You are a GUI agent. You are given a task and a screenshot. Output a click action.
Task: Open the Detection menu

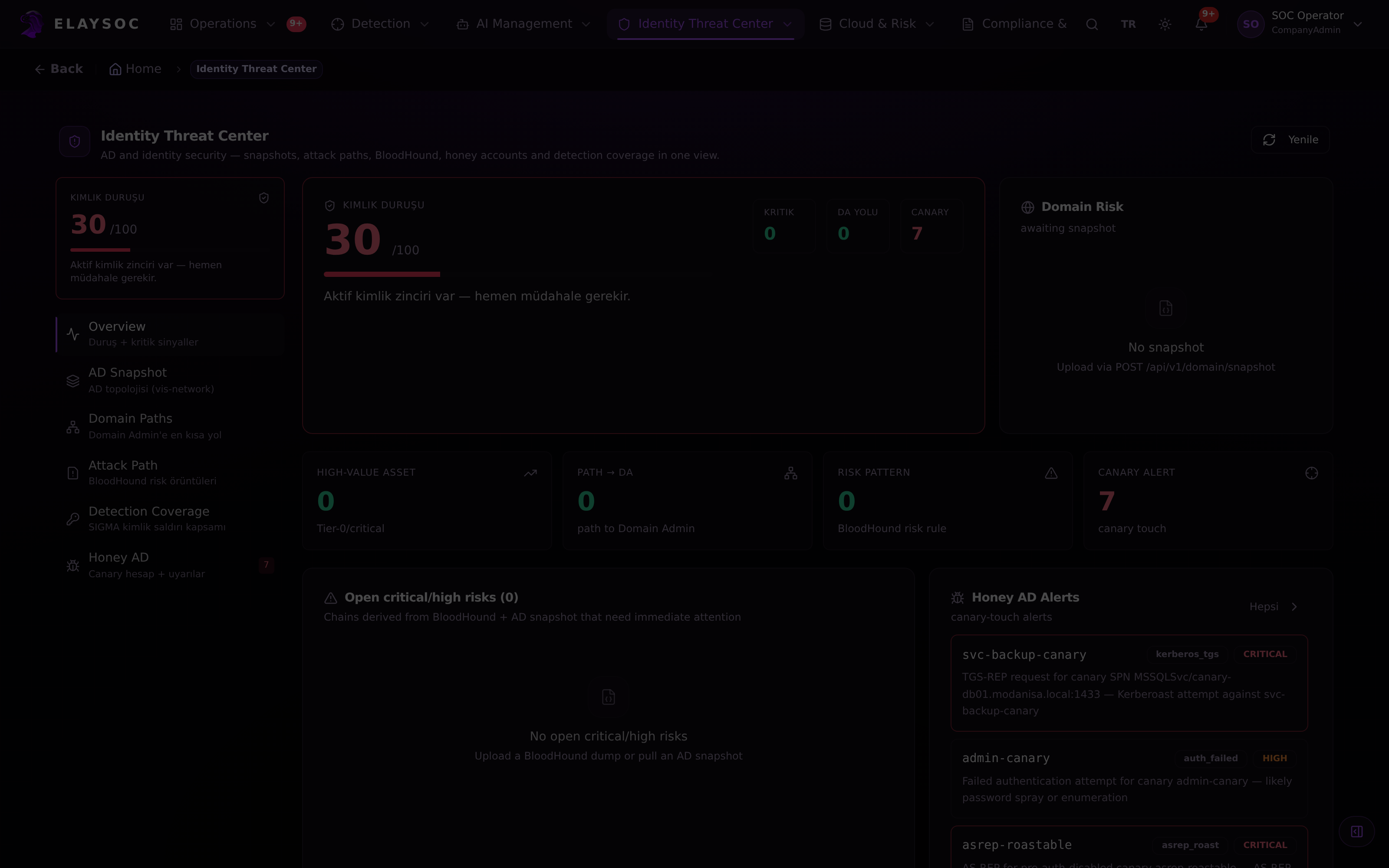coord(381,24)
